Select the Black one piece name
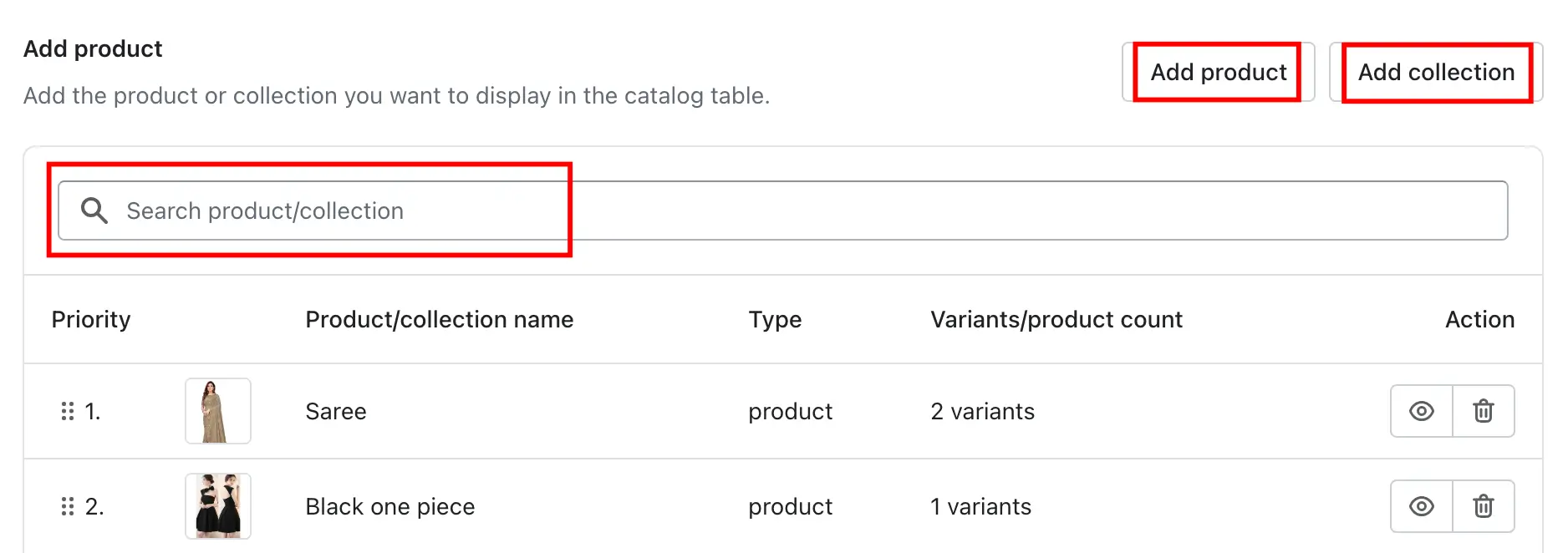Viewport: 1568px width, 553px height. click(x=389, y=507)
